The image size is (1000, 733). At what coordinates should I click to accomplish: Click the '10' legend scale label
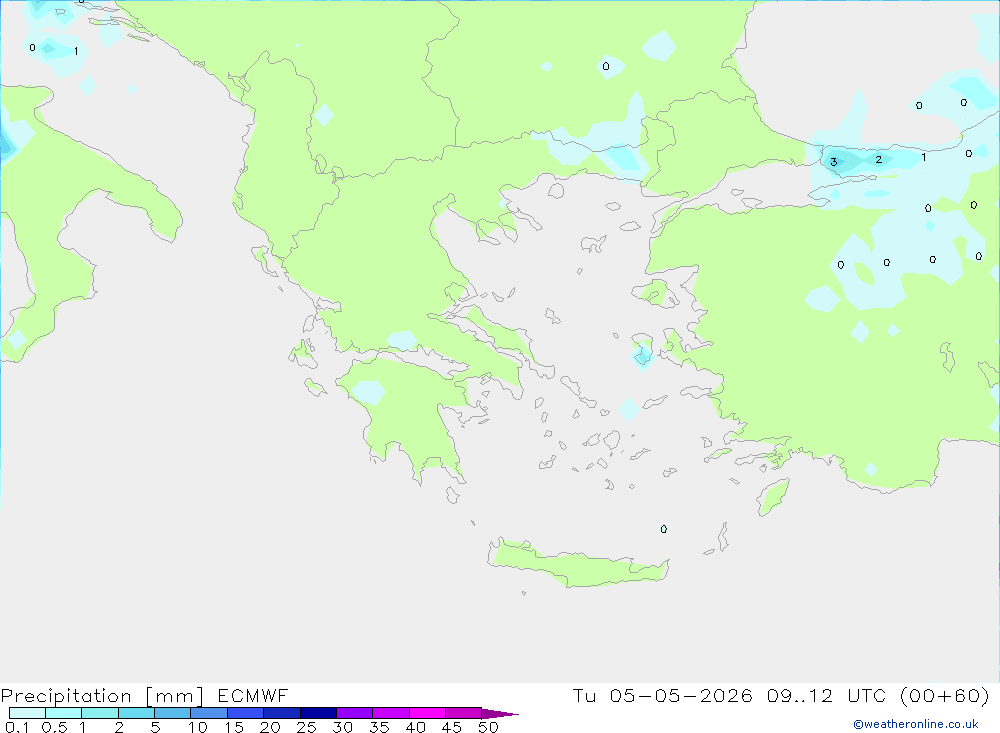coord(198,727)
